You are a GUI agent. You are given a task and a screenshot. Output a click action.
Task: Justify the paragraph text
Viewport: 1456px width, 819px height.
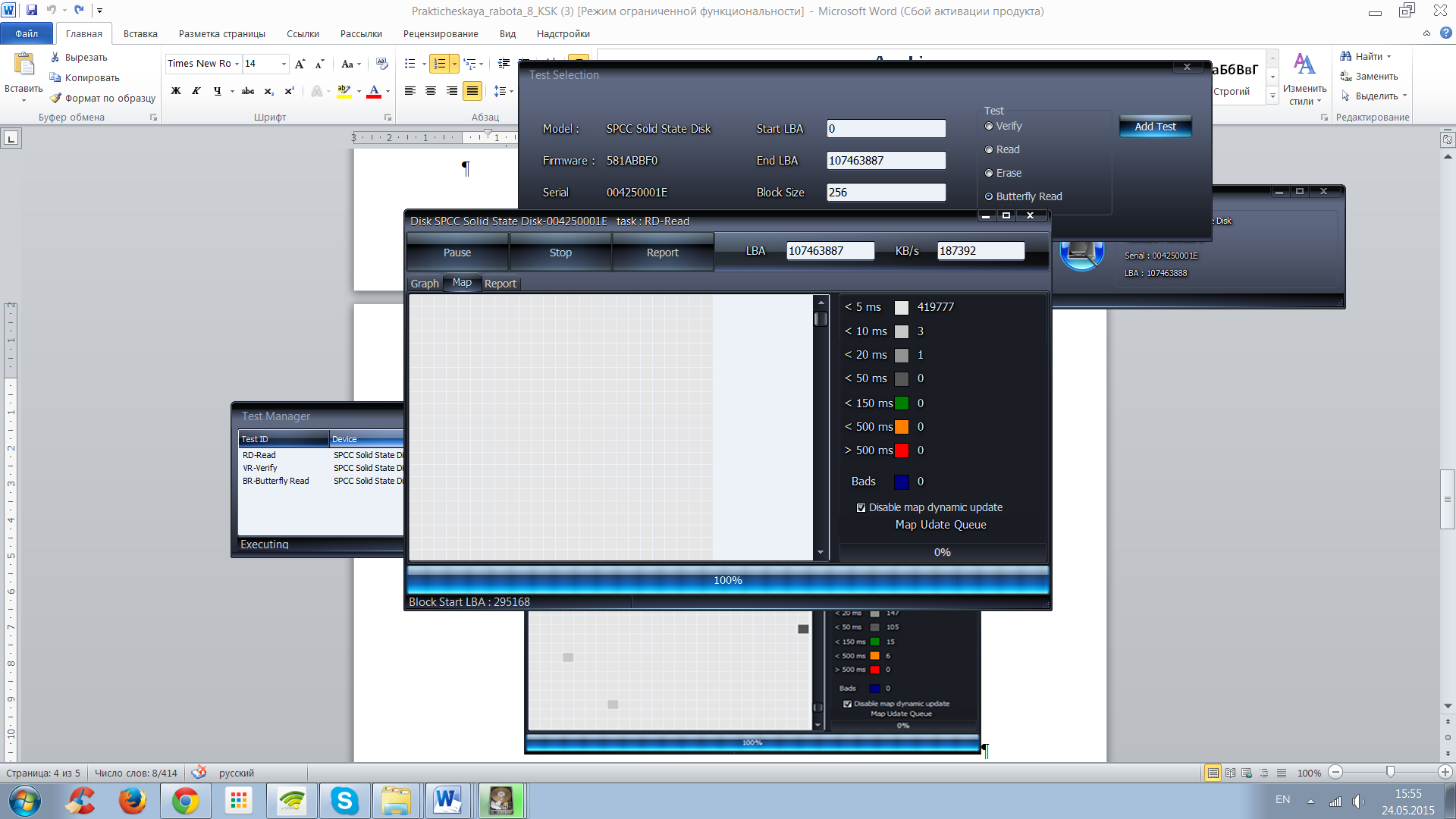[472, 91]
